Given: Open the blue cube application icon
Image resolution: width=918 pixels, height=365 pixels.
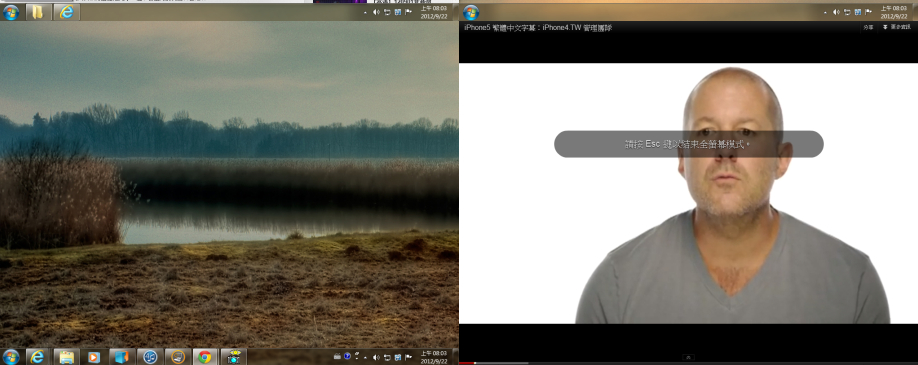Looking at the screenshot, I should [x=122, y=356].
